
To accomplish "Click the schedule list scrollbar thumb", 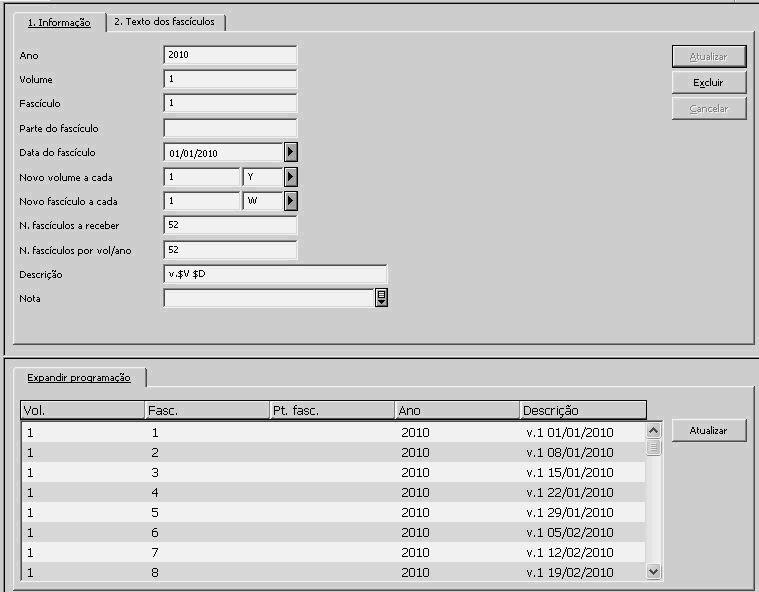I will click(653, 447).
